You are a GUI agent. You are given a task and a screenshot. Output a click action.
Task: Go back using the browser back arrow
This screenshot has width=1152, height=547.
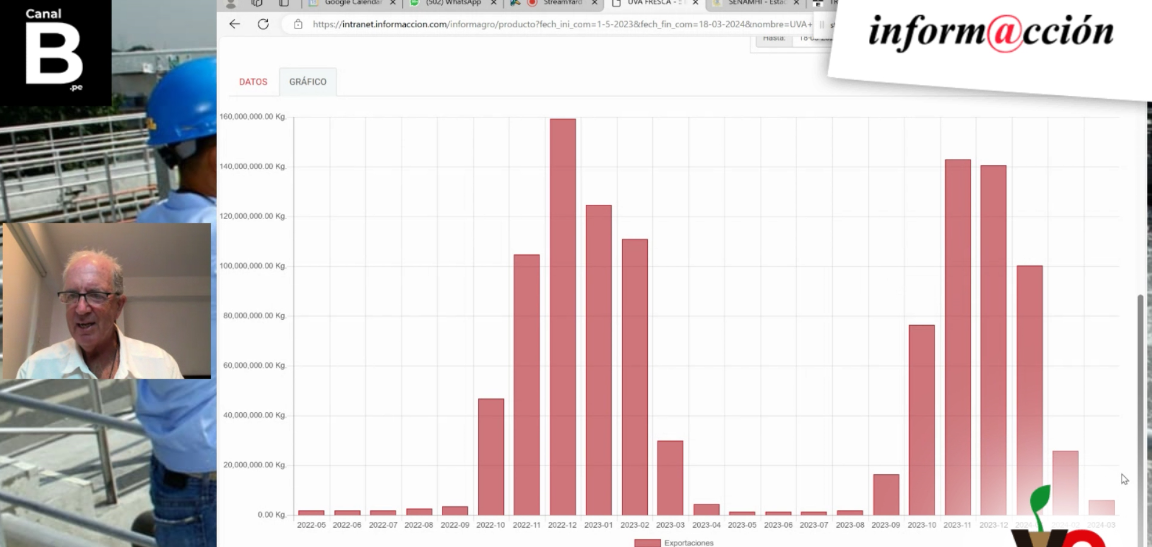point(234,24)
